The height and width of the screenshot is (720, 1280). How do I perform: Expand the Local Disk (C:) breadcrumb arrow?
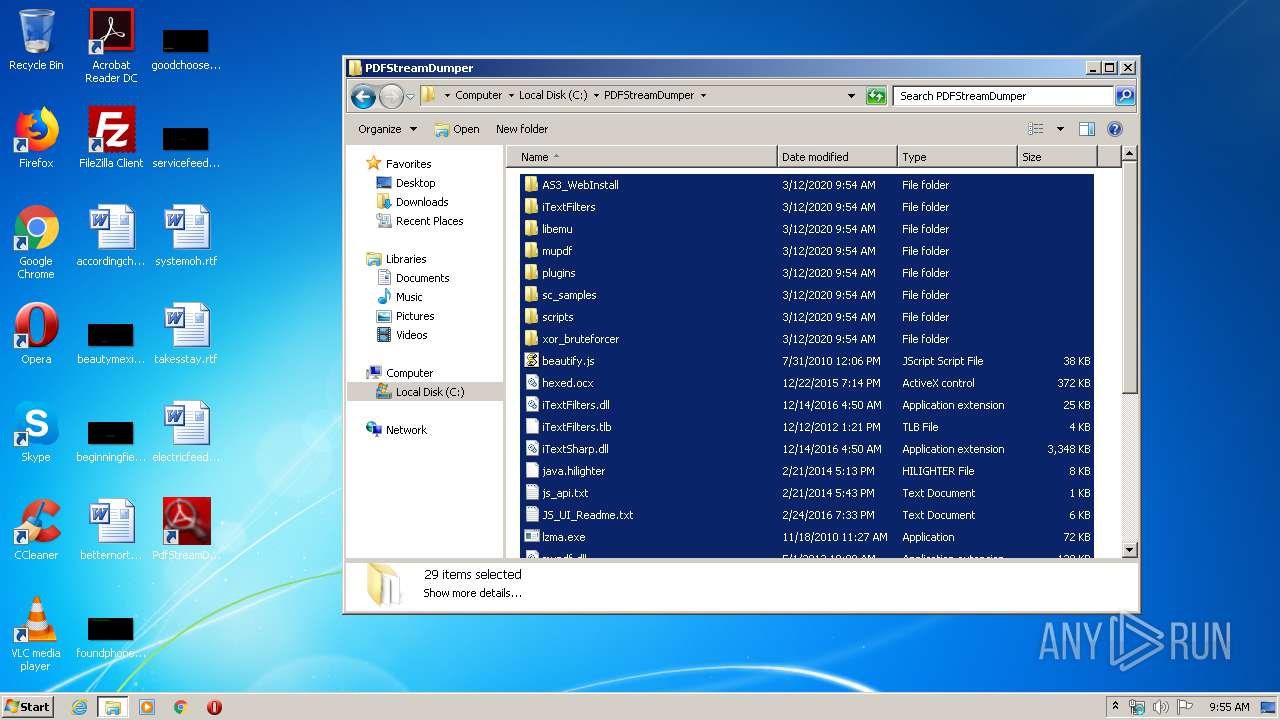click(x=596, y=96)
